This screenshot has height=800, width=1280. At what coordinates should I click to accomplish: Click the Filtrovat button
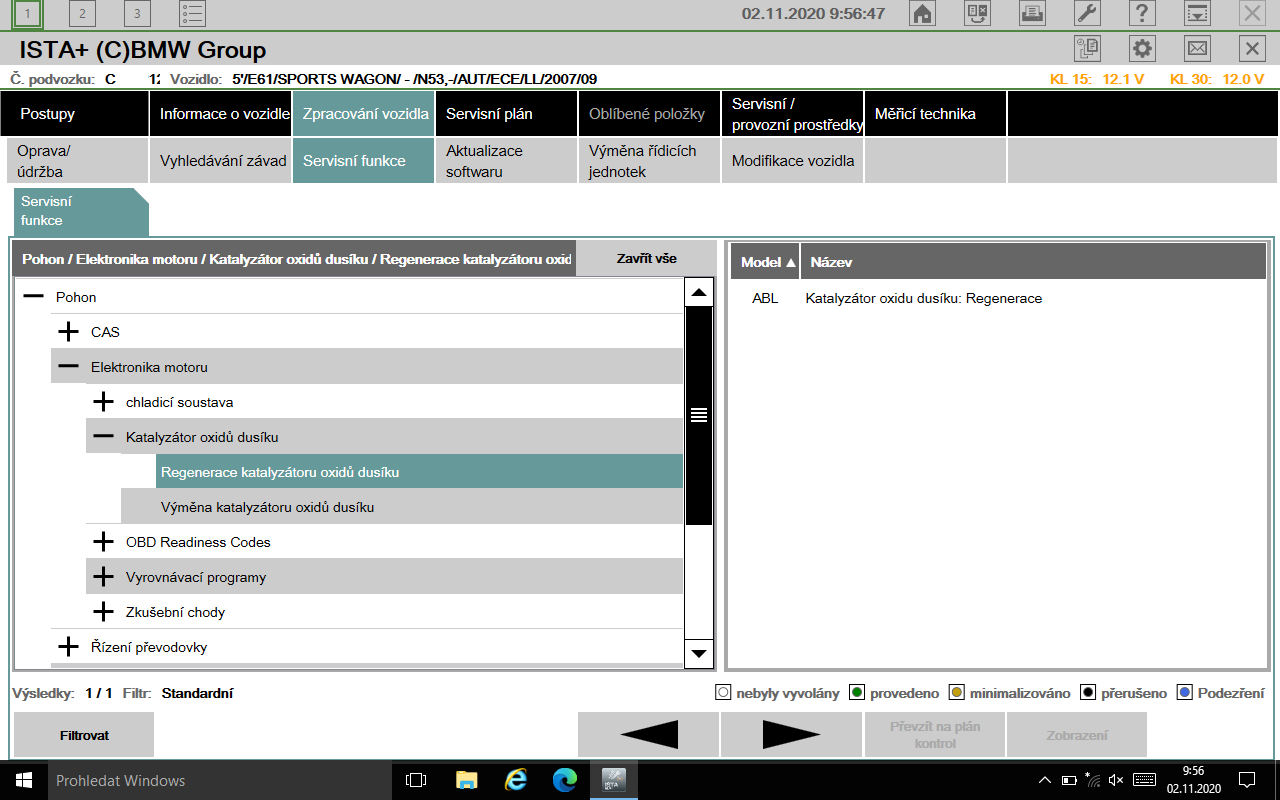coord(84,735)
